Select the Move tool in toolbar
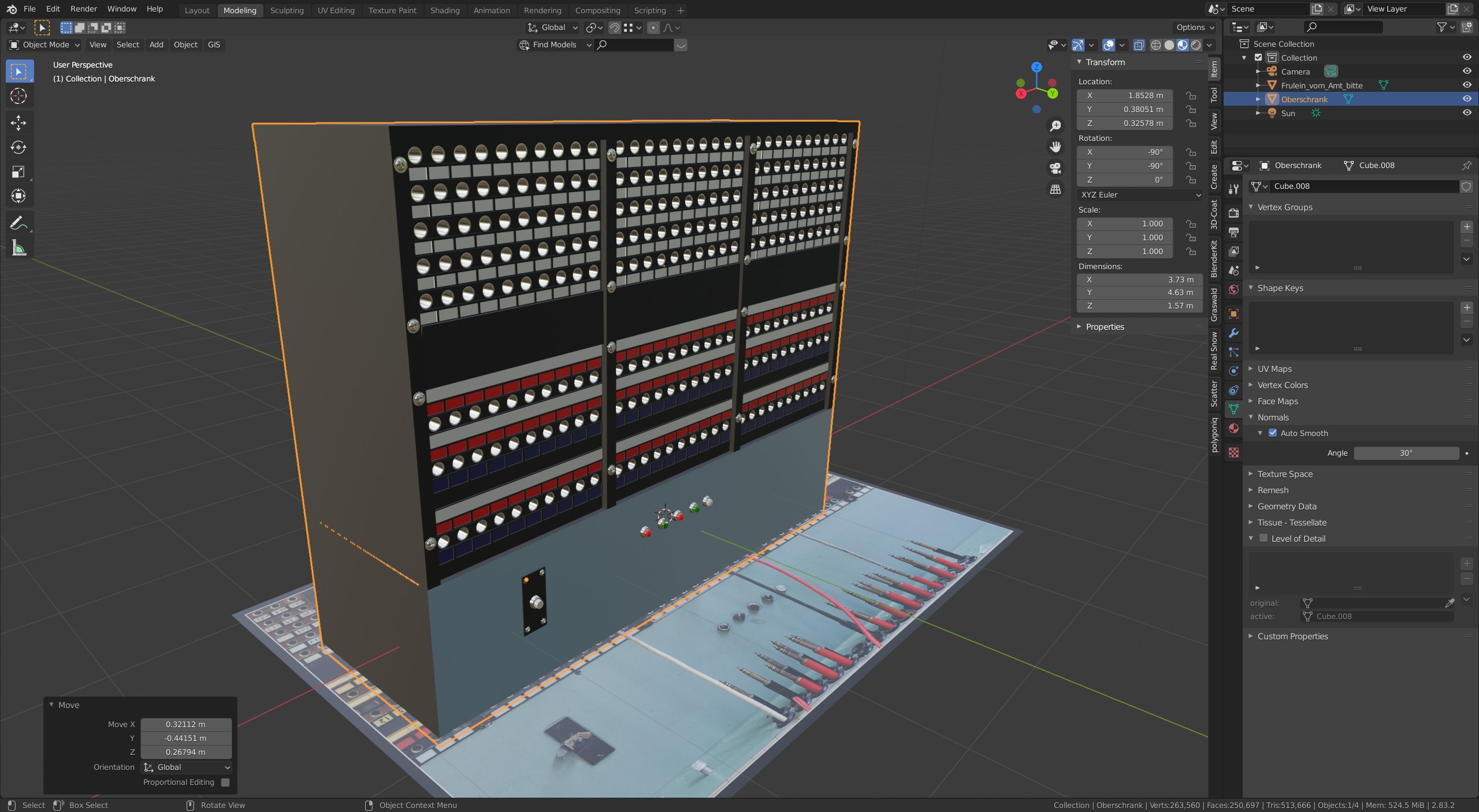 [18, 122]
